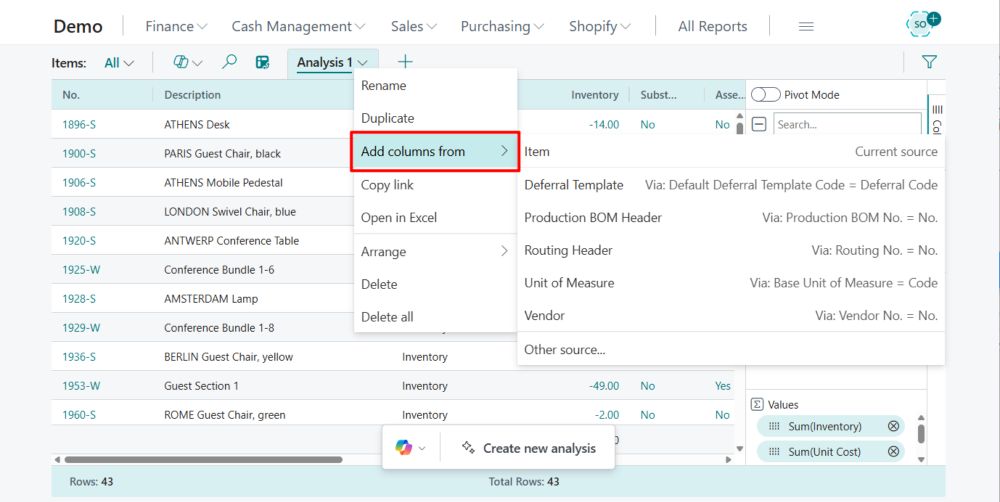Choose Item current source in submenu

pos(731,151)
